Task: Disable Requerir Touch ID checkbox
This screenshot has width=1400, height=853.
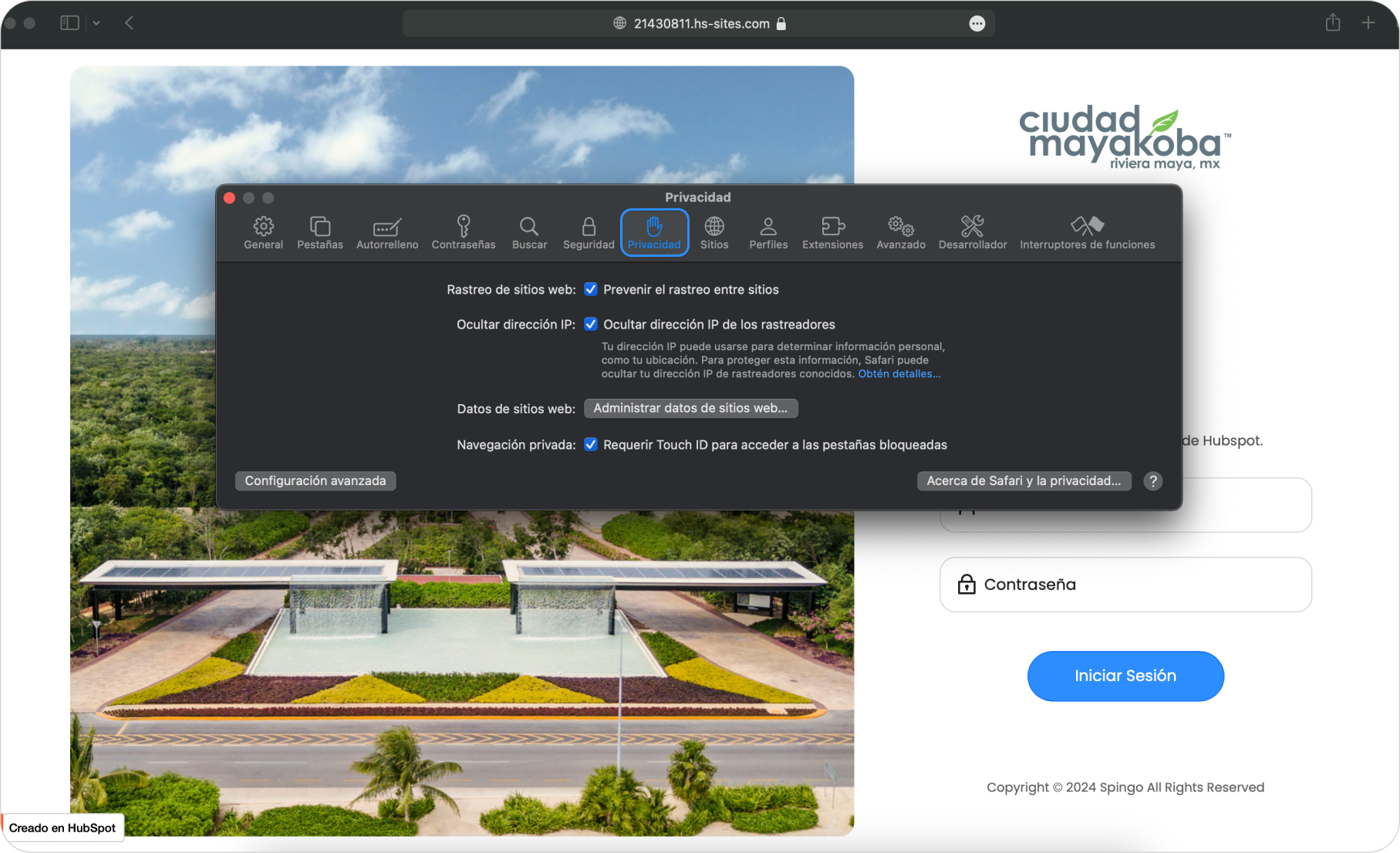Action: point(591,444)
